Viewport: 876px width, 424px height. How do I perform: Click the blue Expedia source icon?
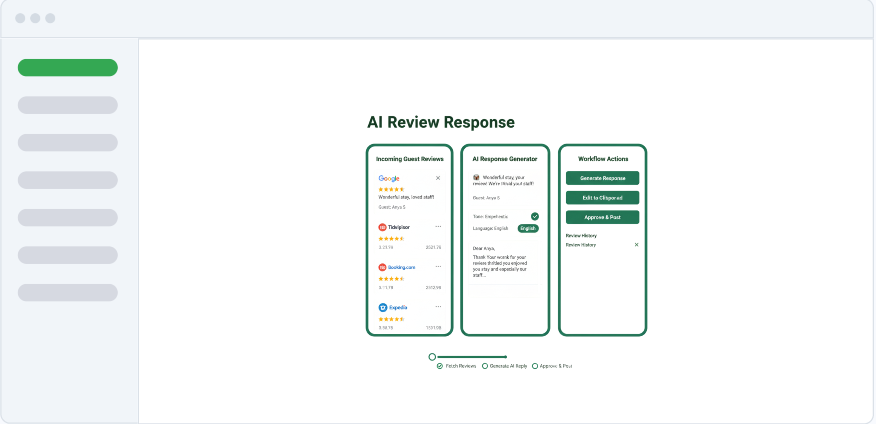pos(382,307)
